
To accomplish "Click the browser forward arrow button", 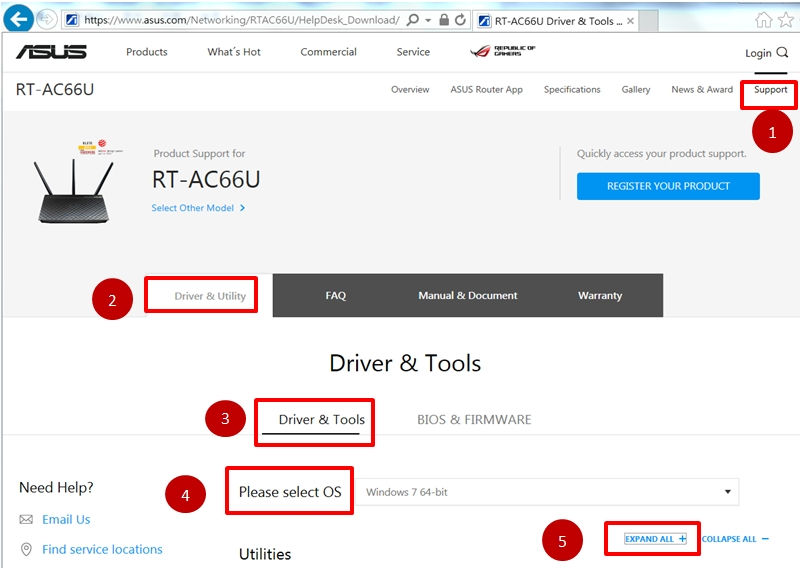I will 47,19.
